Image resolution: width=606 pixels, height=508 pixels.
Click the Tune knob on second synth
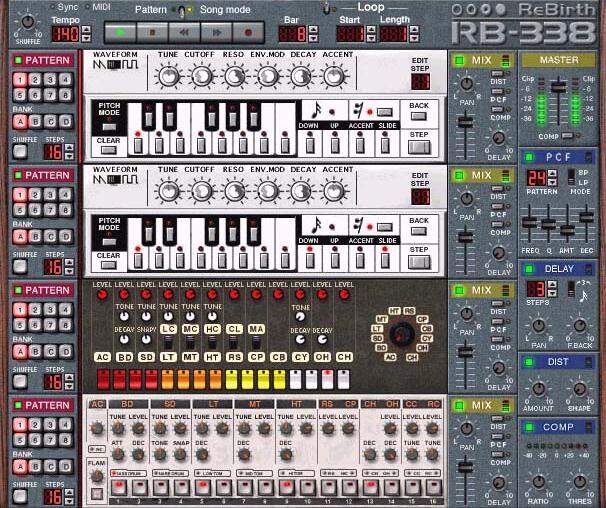[168, 191]
